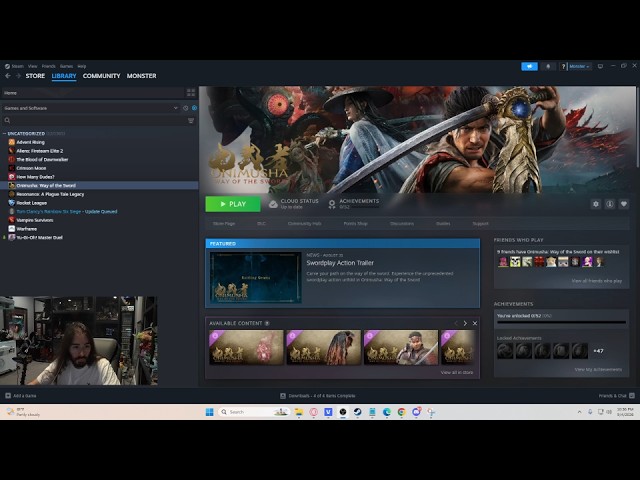Click the library search field
640x480 pixels.
click(x=94, y=120)
